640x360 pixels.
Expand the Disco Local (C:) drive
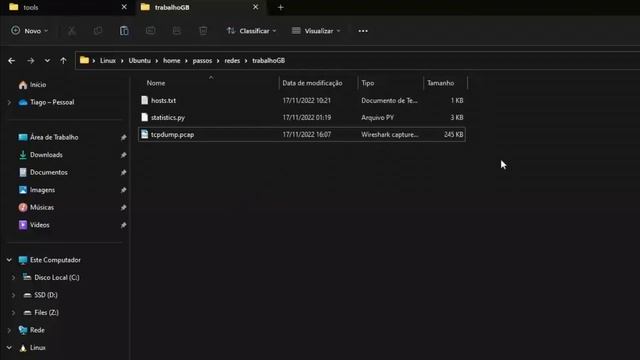pos(13,278)
